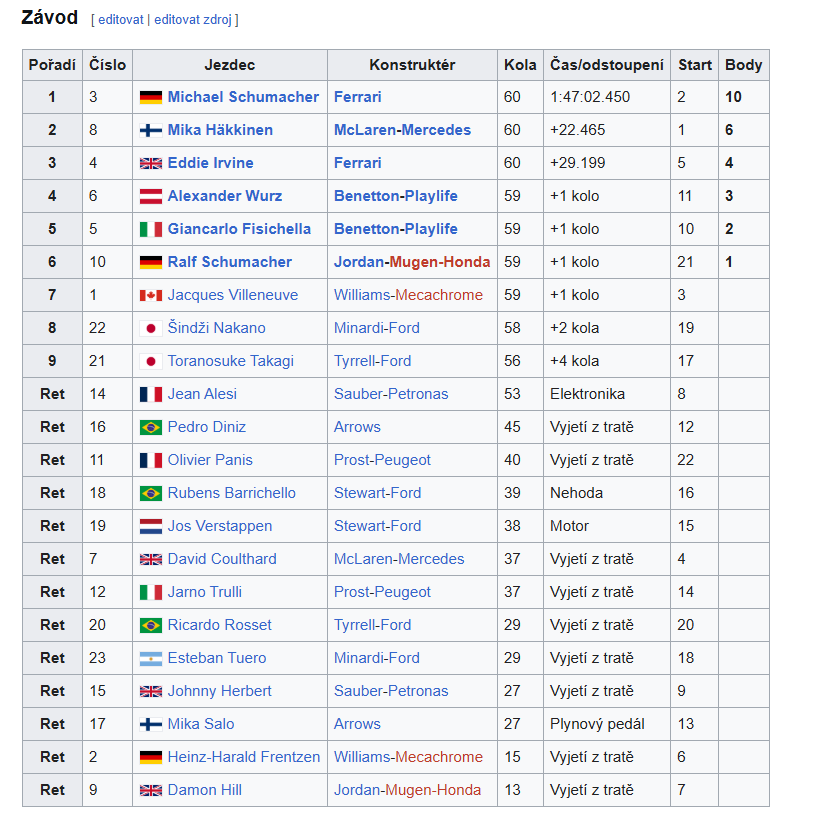Screen dimensions: 823x827
Task: Open the red Mugen-Honda link in Ralf Schumacher's row
Action: [440, 262]
